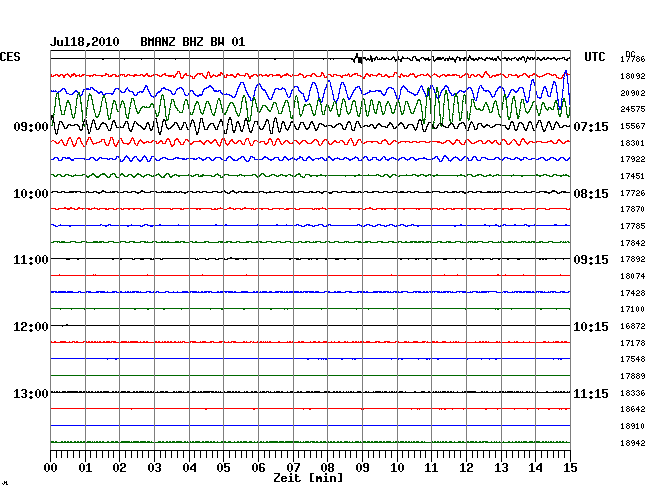650x494 pixels.
Task: Click minute label 07 on time axis
Action: coord(293,468)
